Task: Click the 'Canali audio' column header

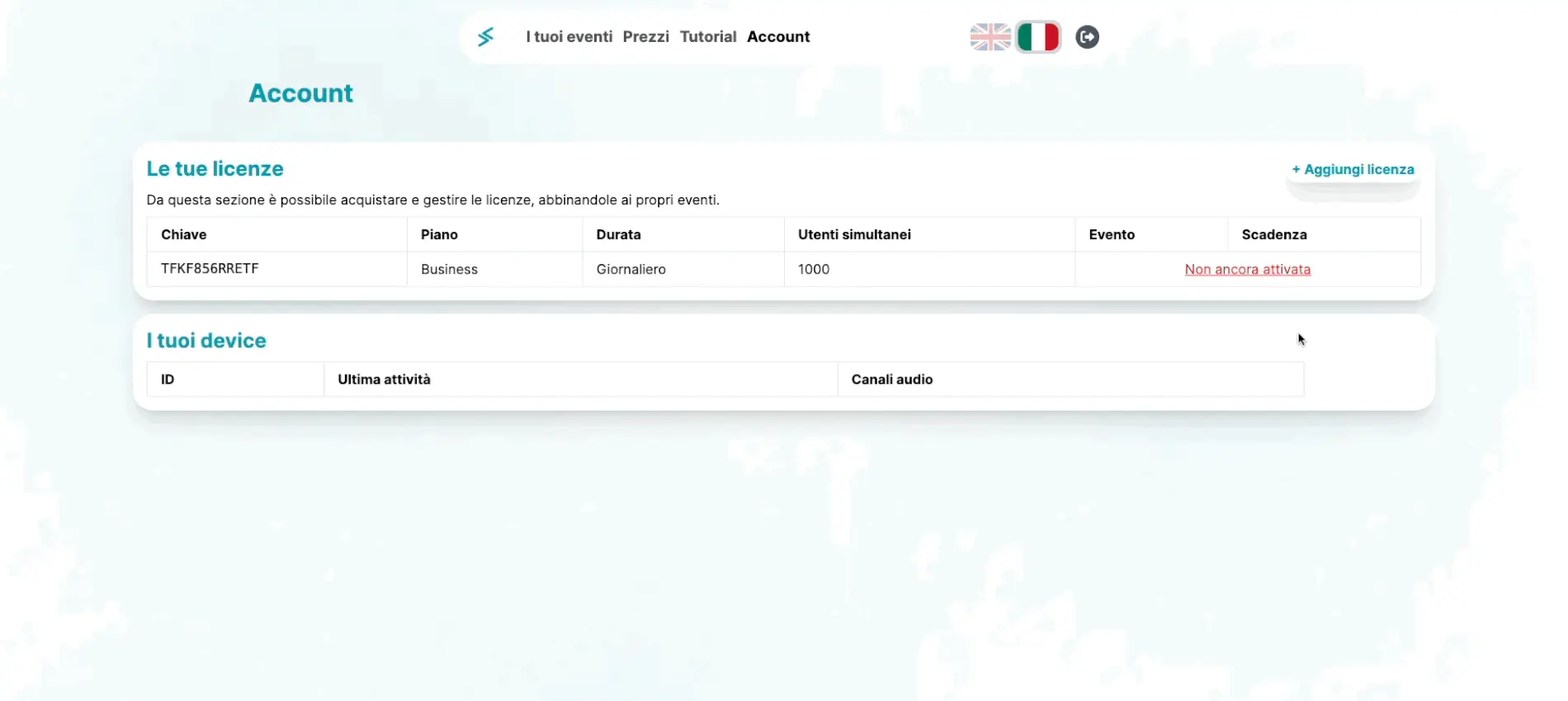Action: click(x=891, y=379)
